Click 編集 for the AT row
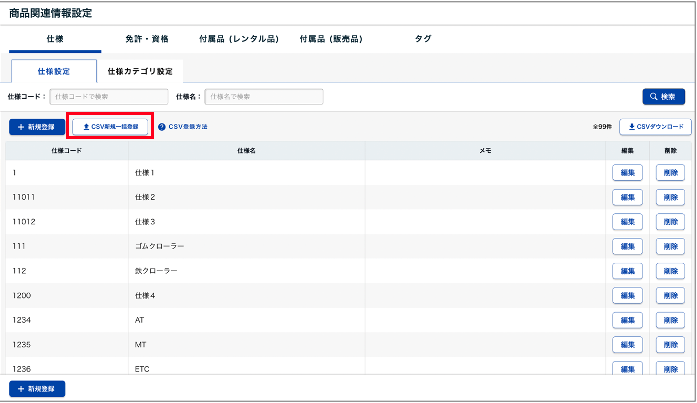Viewport: 697px width, 403px height. 627,320
